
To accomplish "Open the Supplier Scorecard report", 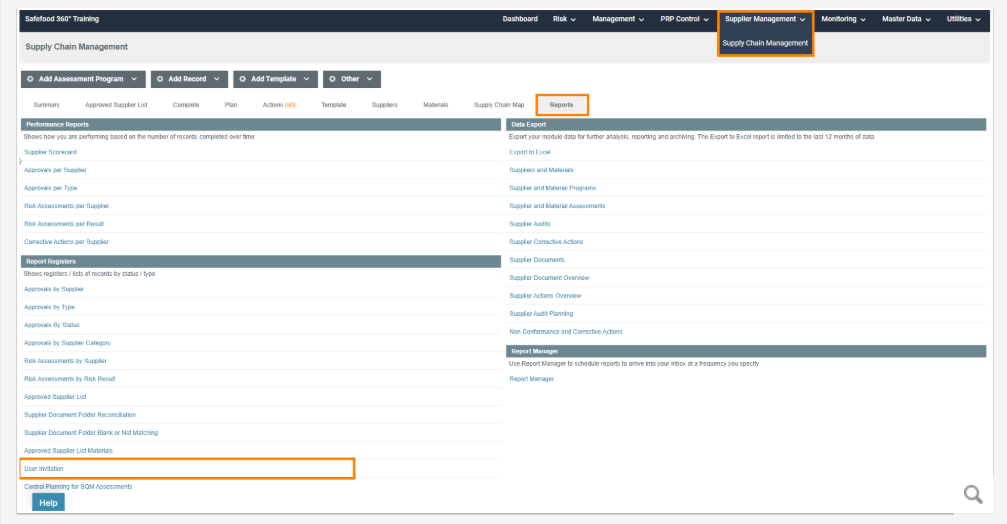I will [50, 152].
